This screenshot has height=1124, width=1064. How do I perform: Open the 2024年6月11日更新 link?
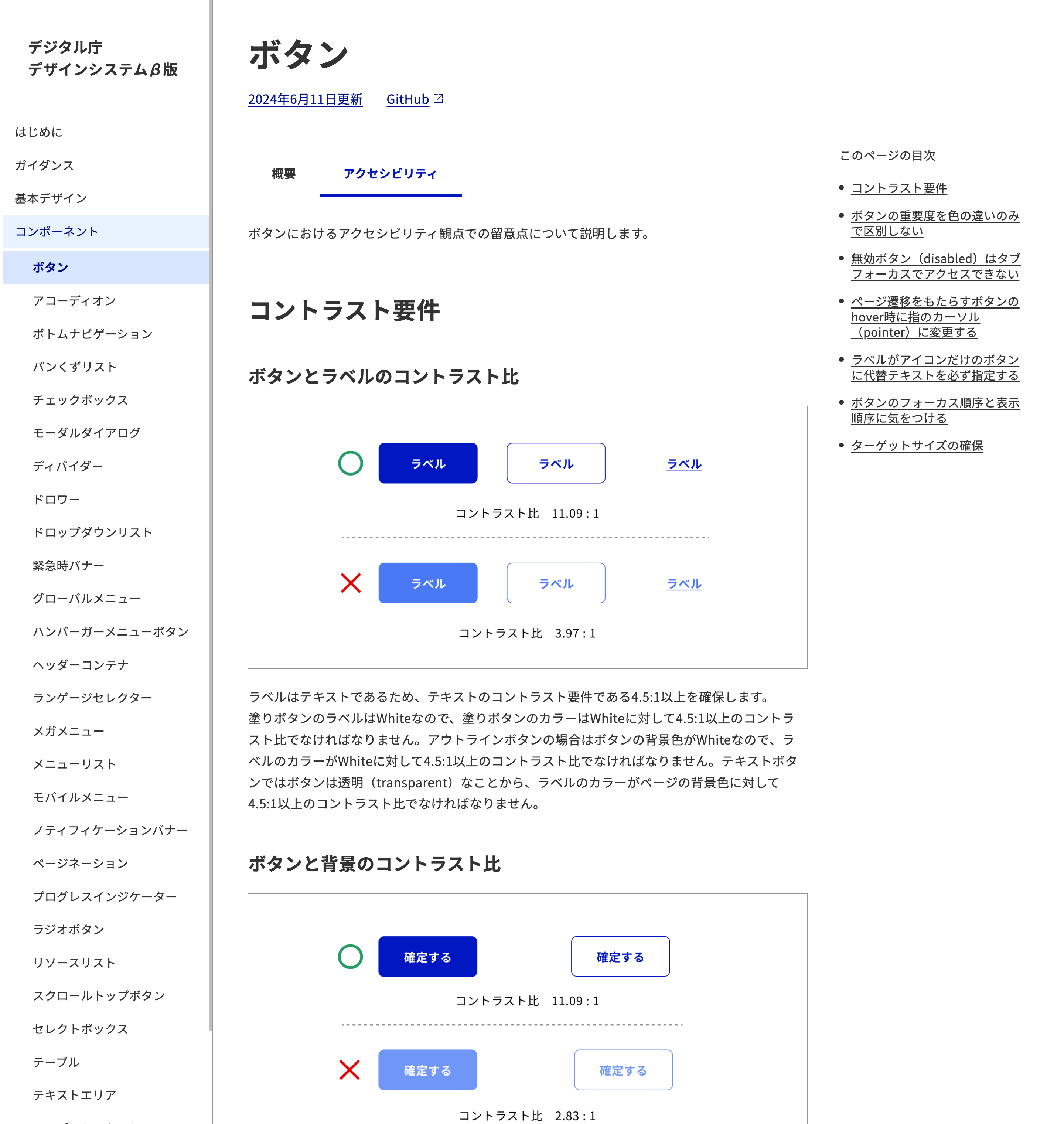[x=305, y=99]
